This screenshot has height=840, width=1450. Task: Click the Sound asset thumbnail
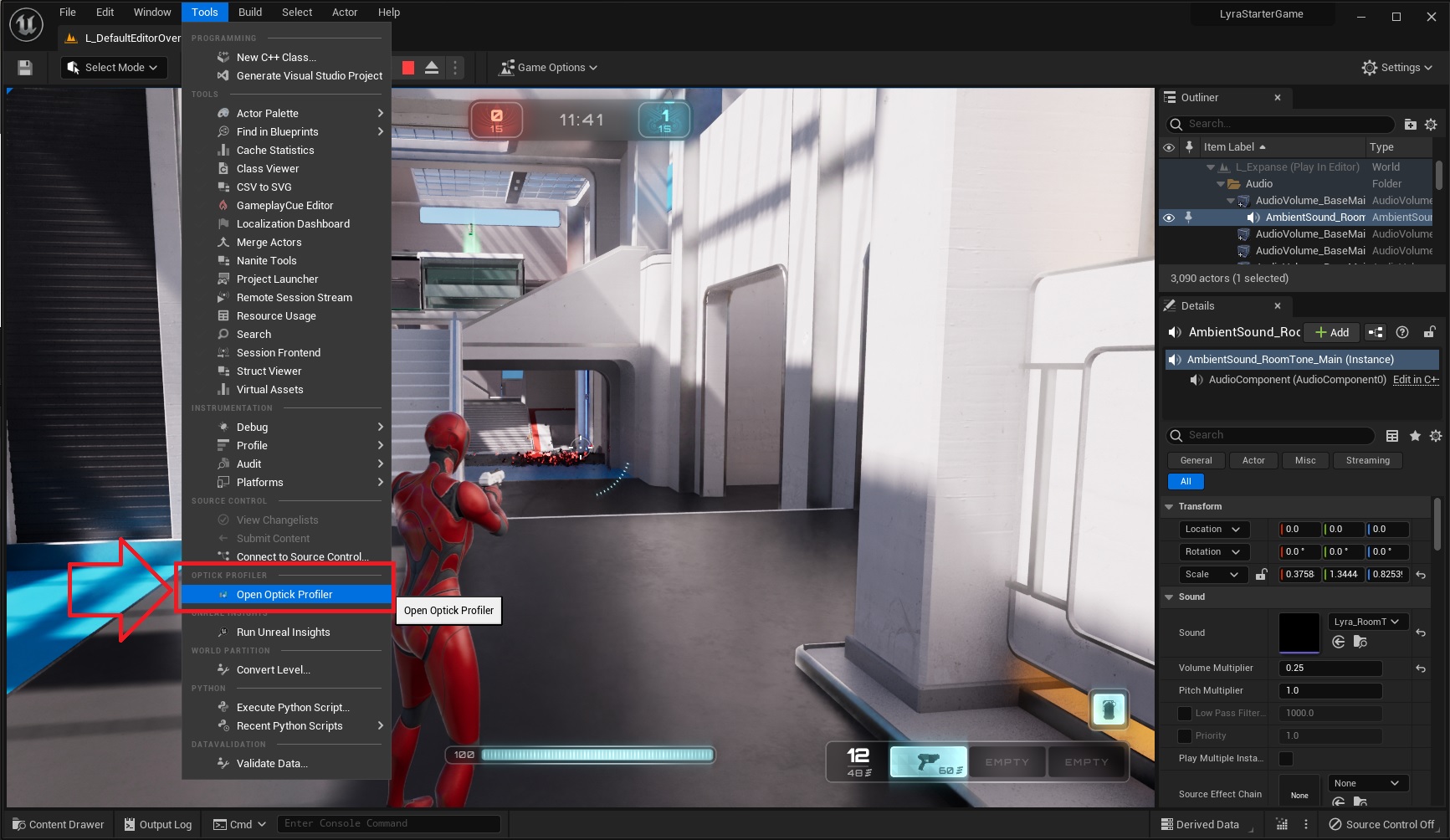point(1299,633)
